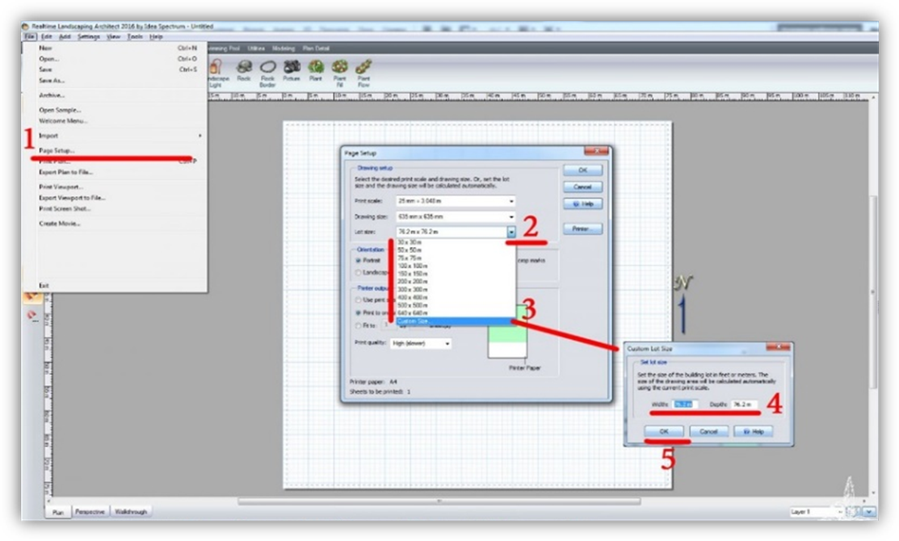Click the Depth input field
The width and height of the screenshot is (899, 541).
744,405
